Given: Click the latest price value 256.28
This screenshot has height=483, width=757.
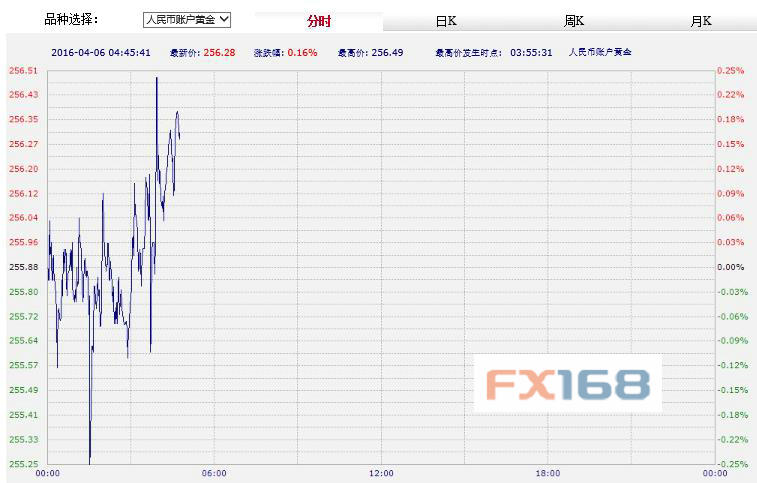Looking at the screenshot, I should 218,52.
